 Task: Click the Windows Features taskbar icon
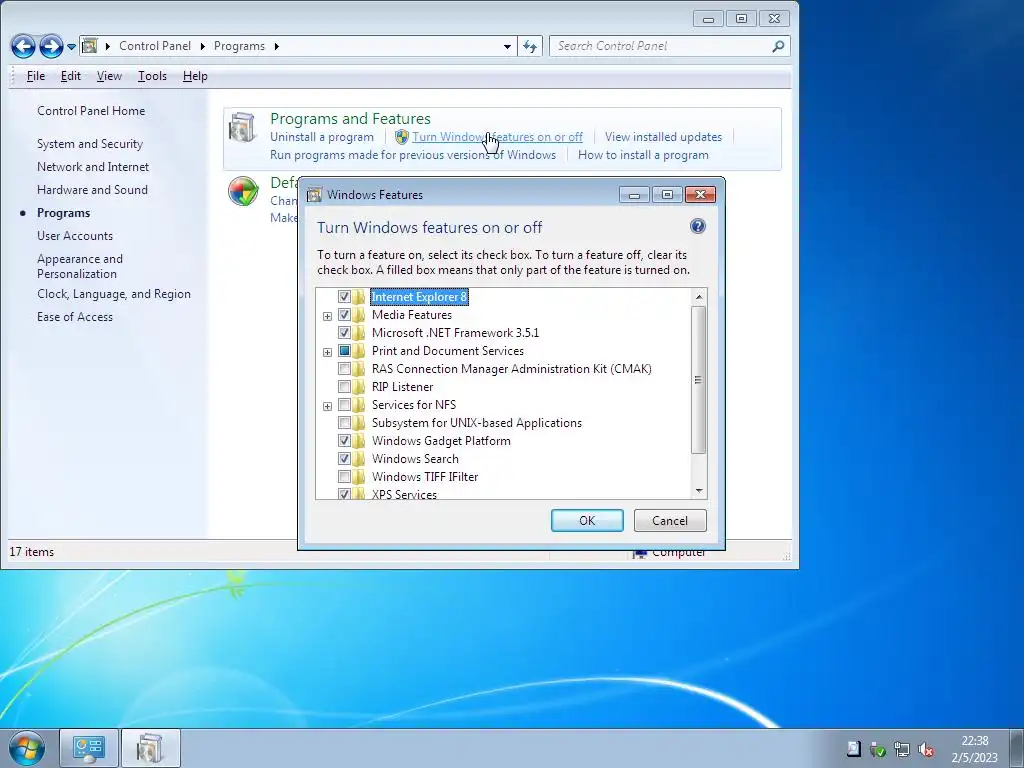(x=150, y=748)
